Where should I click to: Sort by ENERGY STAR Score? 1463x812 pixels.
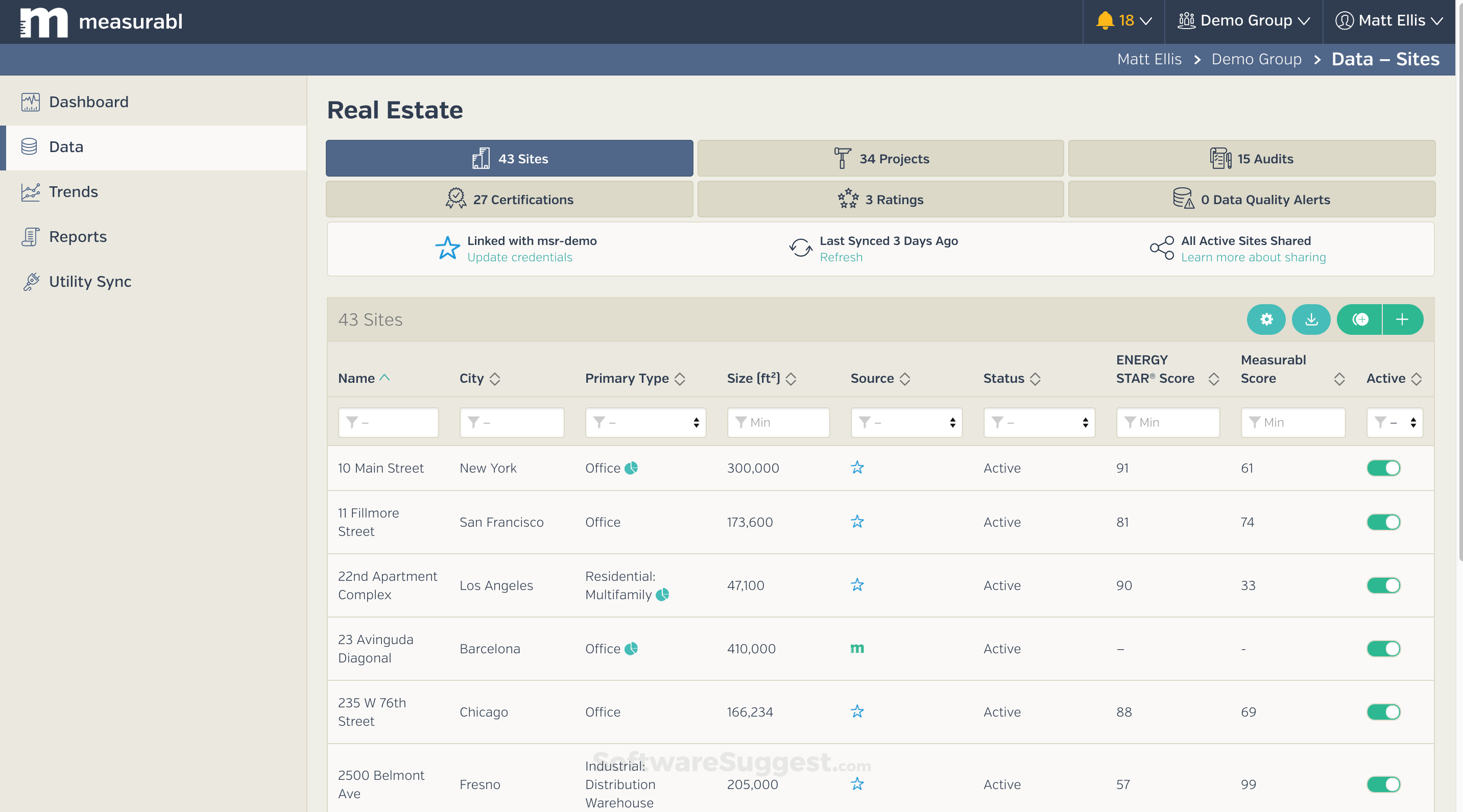pyautogui.click(x=1214, y=378)
